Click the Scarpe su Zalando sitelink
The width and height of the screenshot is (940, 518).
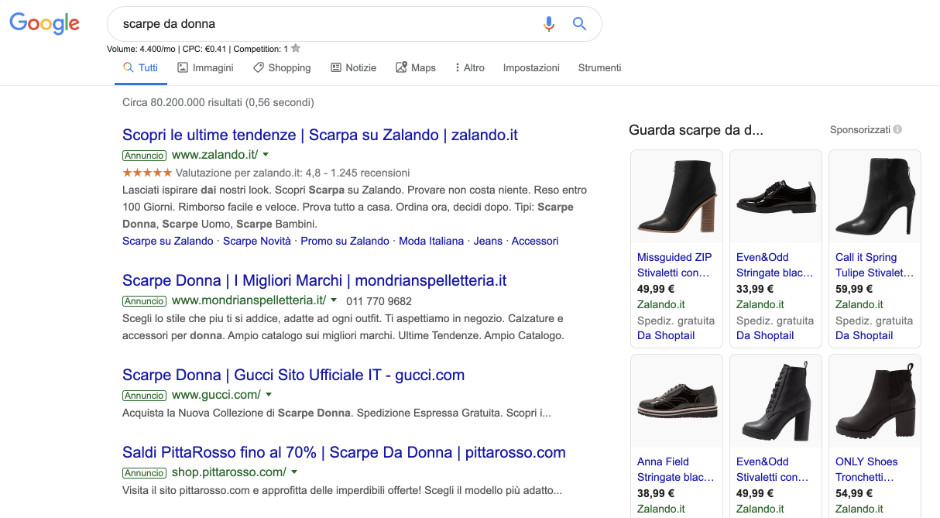(168, 241)
